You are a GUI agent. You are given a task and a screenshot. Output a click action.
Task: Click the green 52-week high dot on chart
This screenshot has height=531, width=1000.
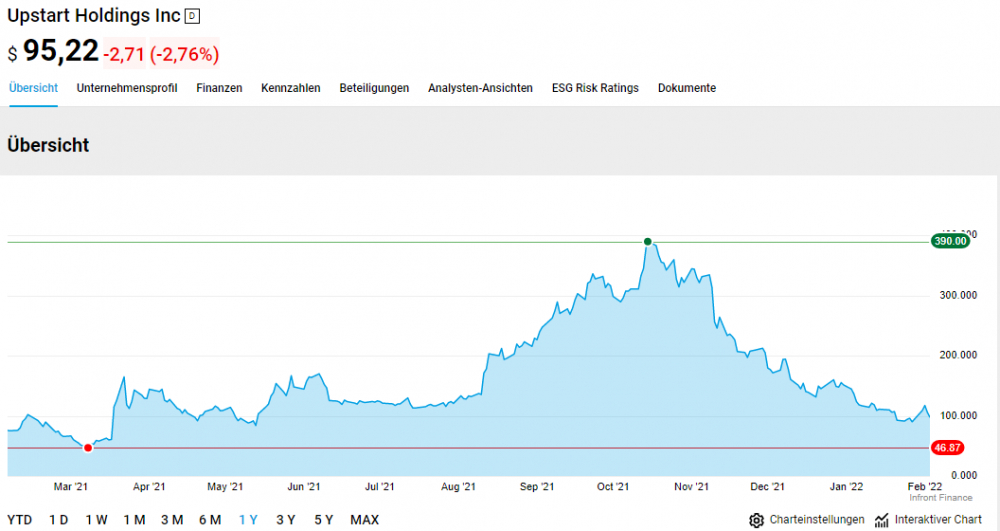648,242
